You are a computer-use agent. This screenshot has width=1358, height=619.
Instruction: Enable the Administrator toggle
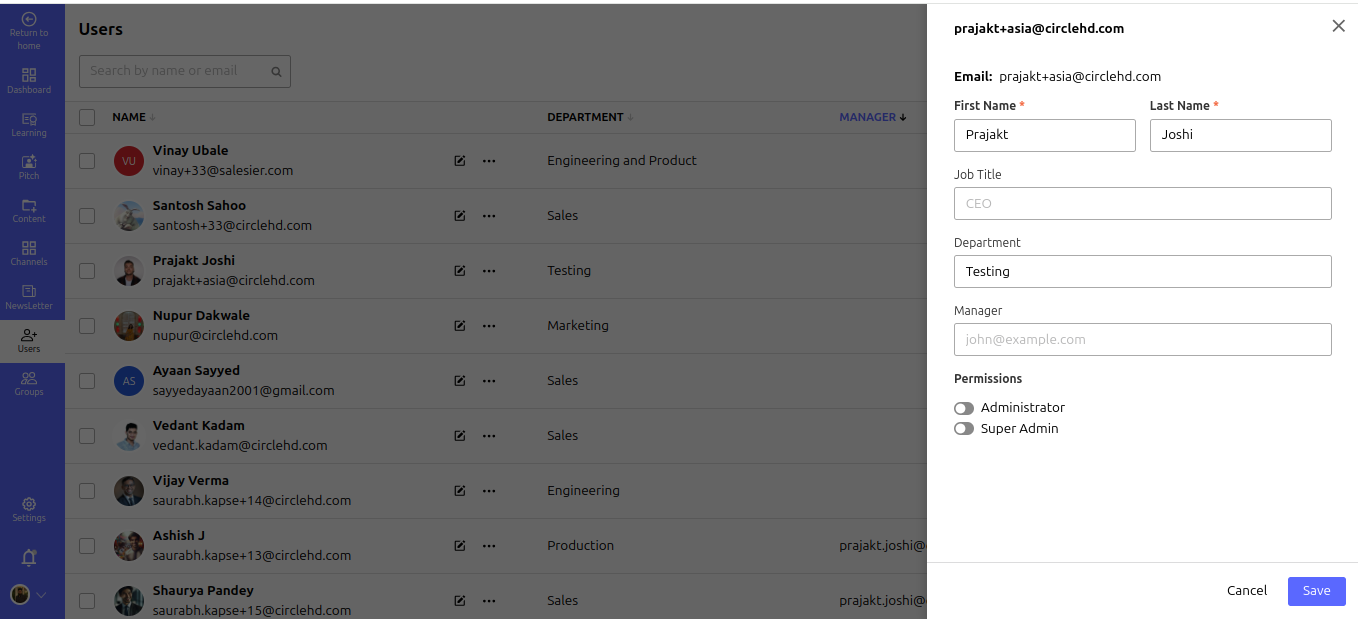(x=964, y=408)
